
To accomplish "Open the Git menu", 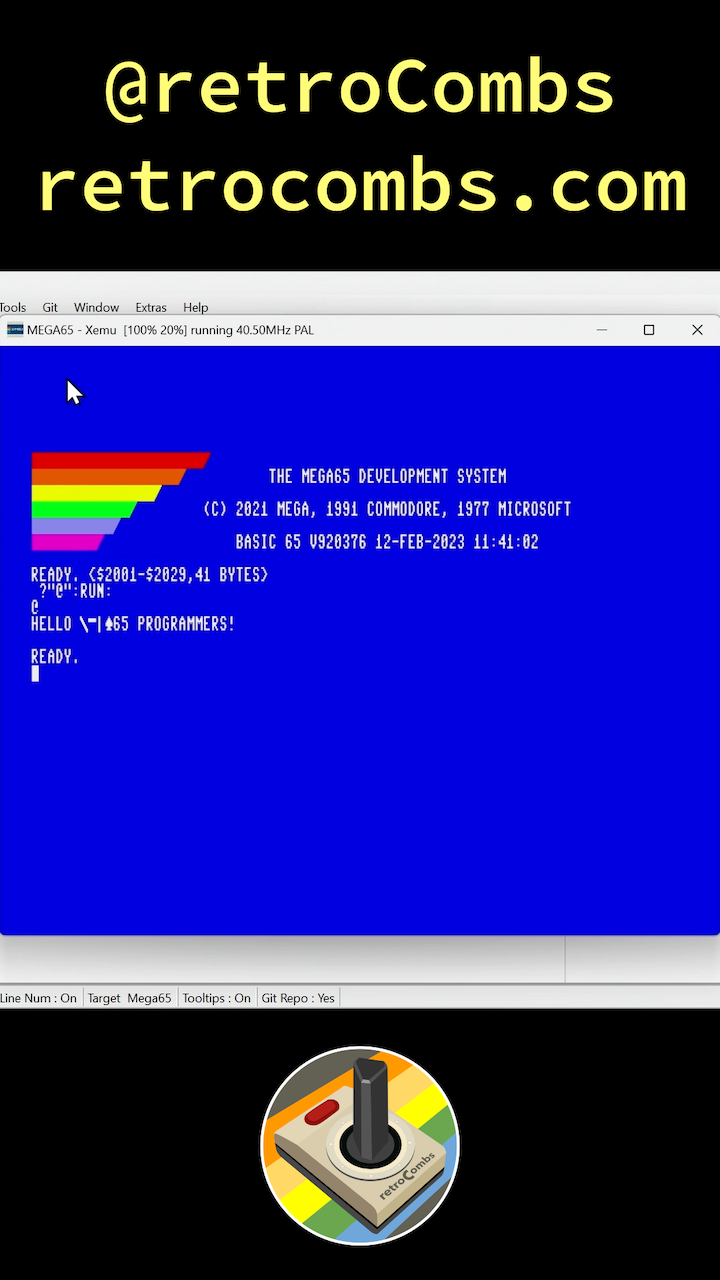I will tap(50, 307).
